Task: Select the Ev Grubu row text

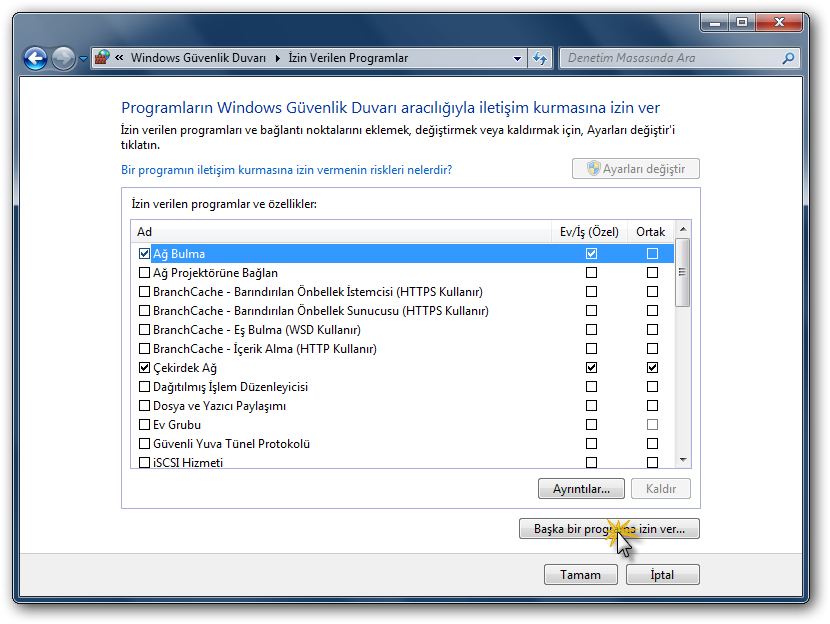Action: (x=177, y=425)
